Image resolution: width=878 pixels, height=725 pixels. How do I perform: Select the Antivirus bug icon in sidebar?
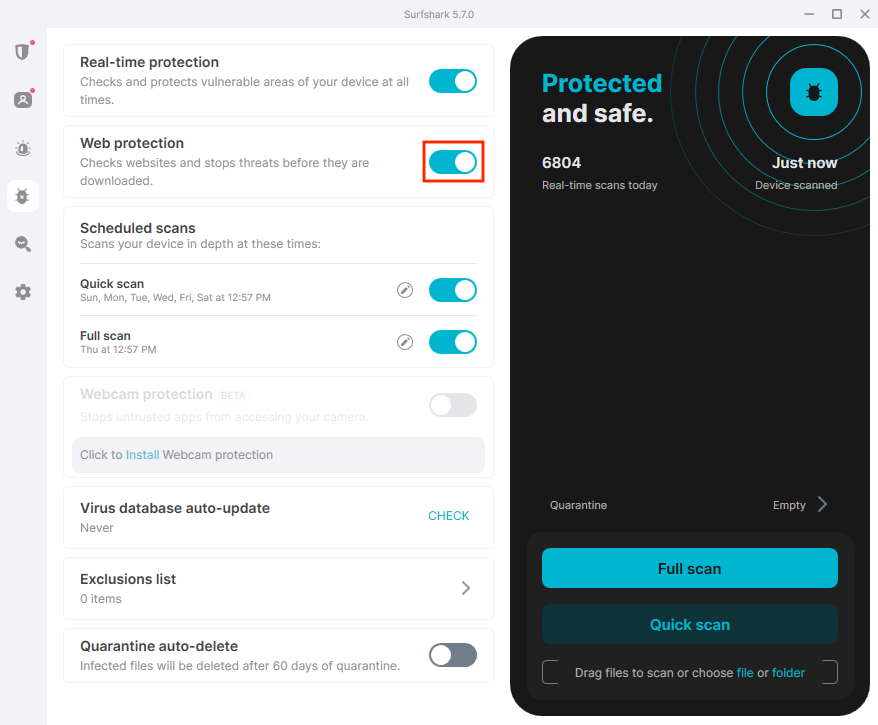click(23, 197)
